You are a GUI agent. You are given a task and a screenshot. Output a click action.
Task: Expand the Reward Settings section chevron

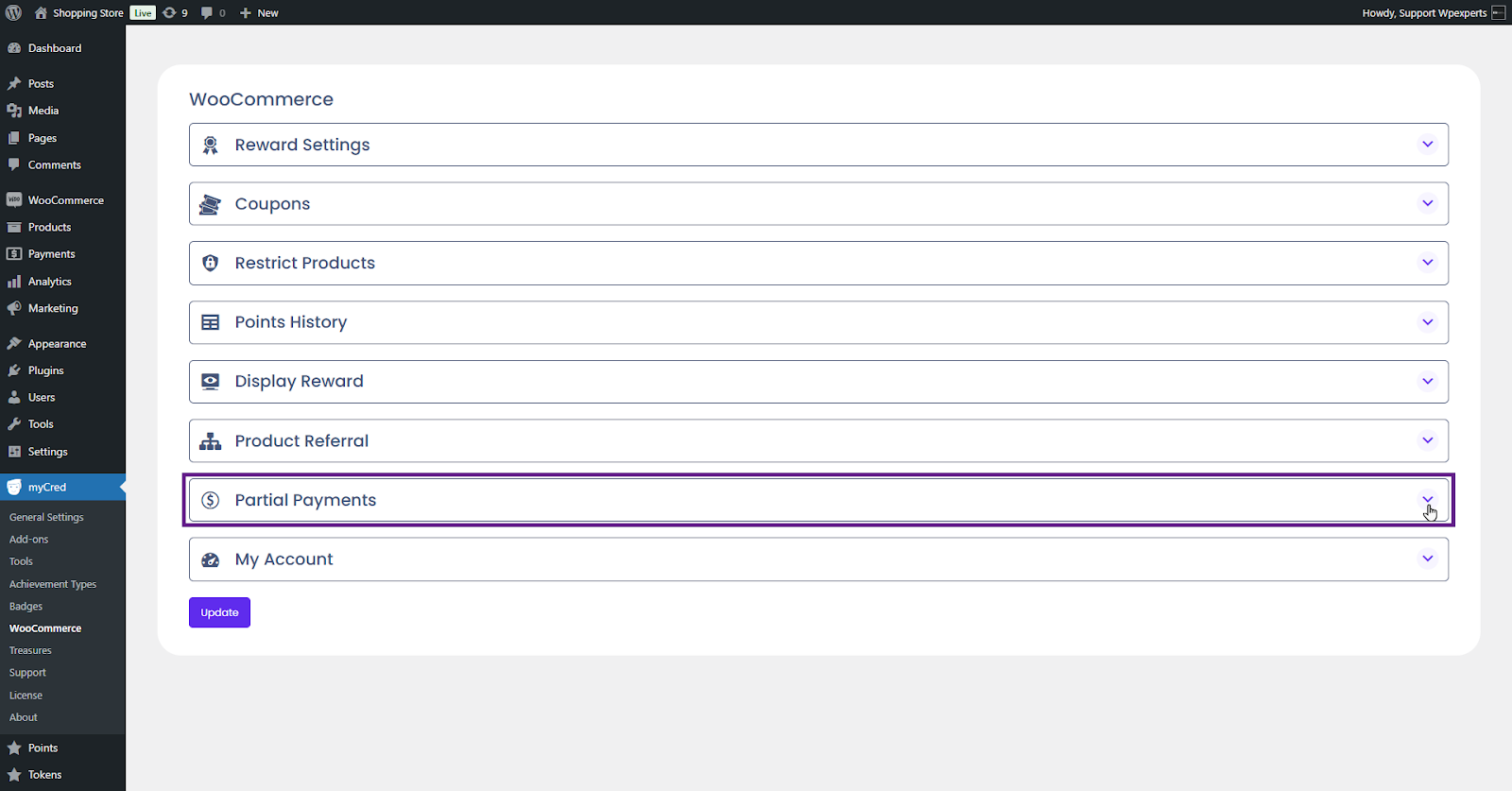(1427, 145)
